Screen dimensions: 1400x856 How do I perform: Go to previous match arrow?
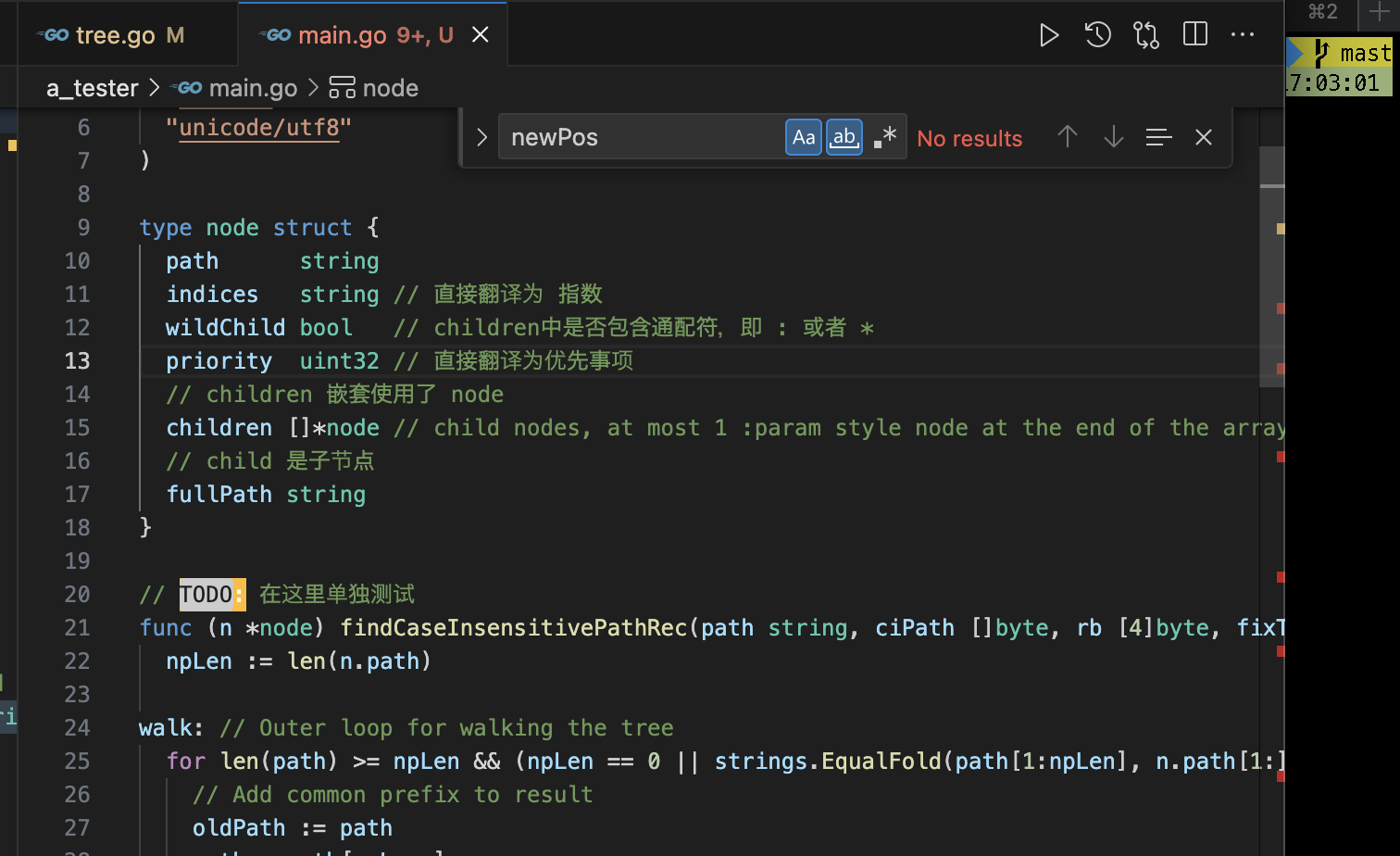point(1068,137)
